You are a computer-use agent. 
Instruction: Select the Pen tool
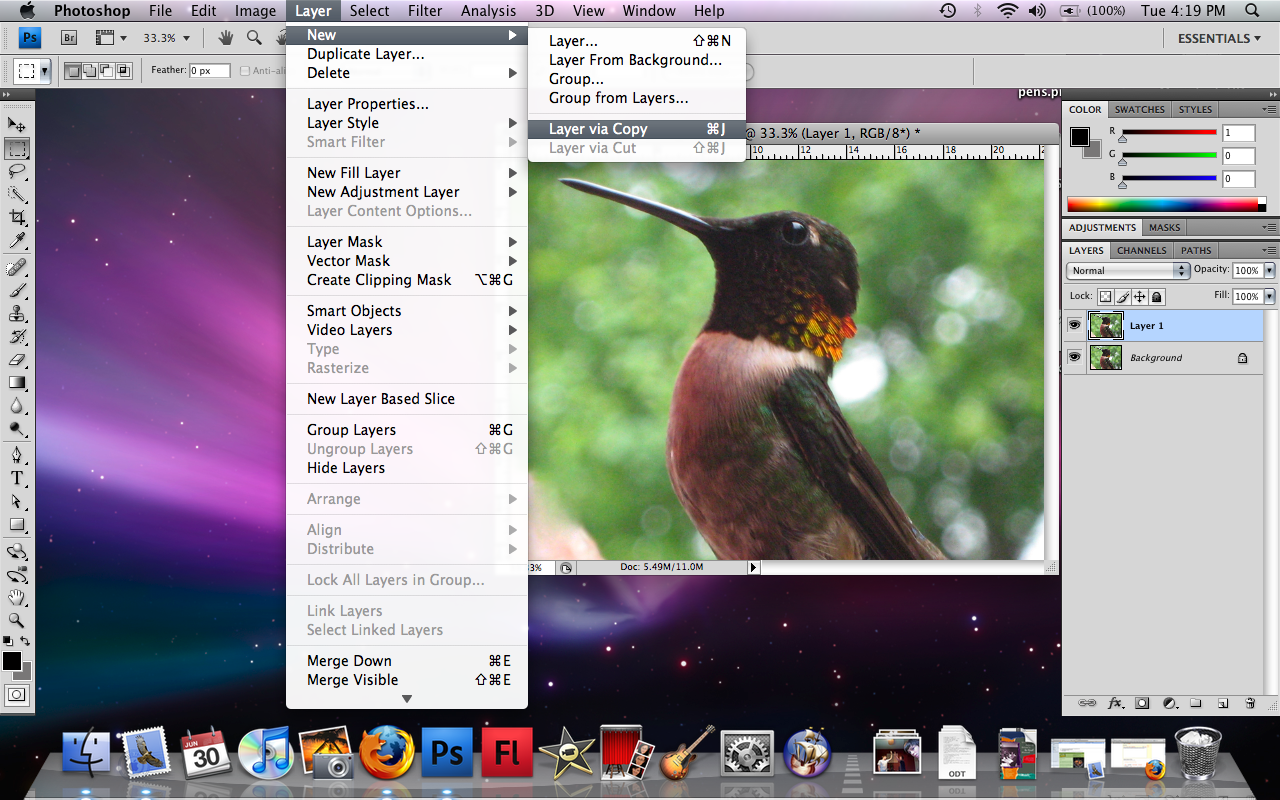tap(17, 456)
